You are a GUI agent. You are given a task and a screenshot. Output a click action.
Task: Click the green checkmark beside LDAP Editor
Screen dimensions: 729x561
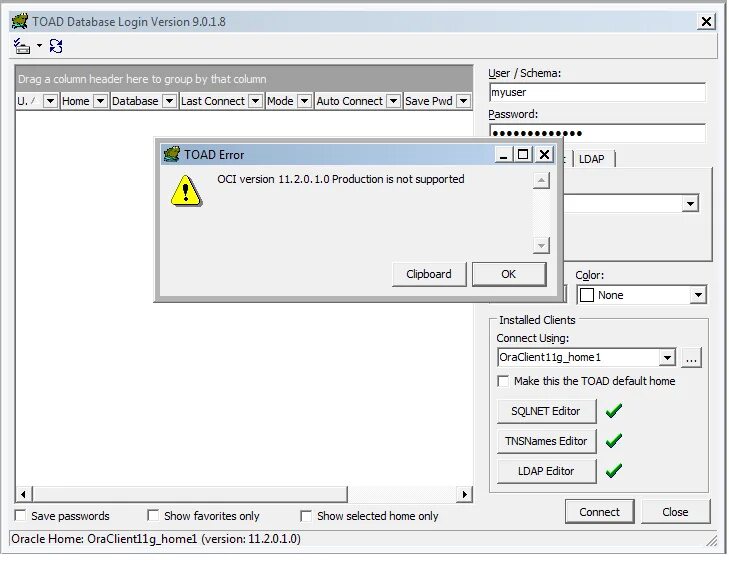pos(614,470)
